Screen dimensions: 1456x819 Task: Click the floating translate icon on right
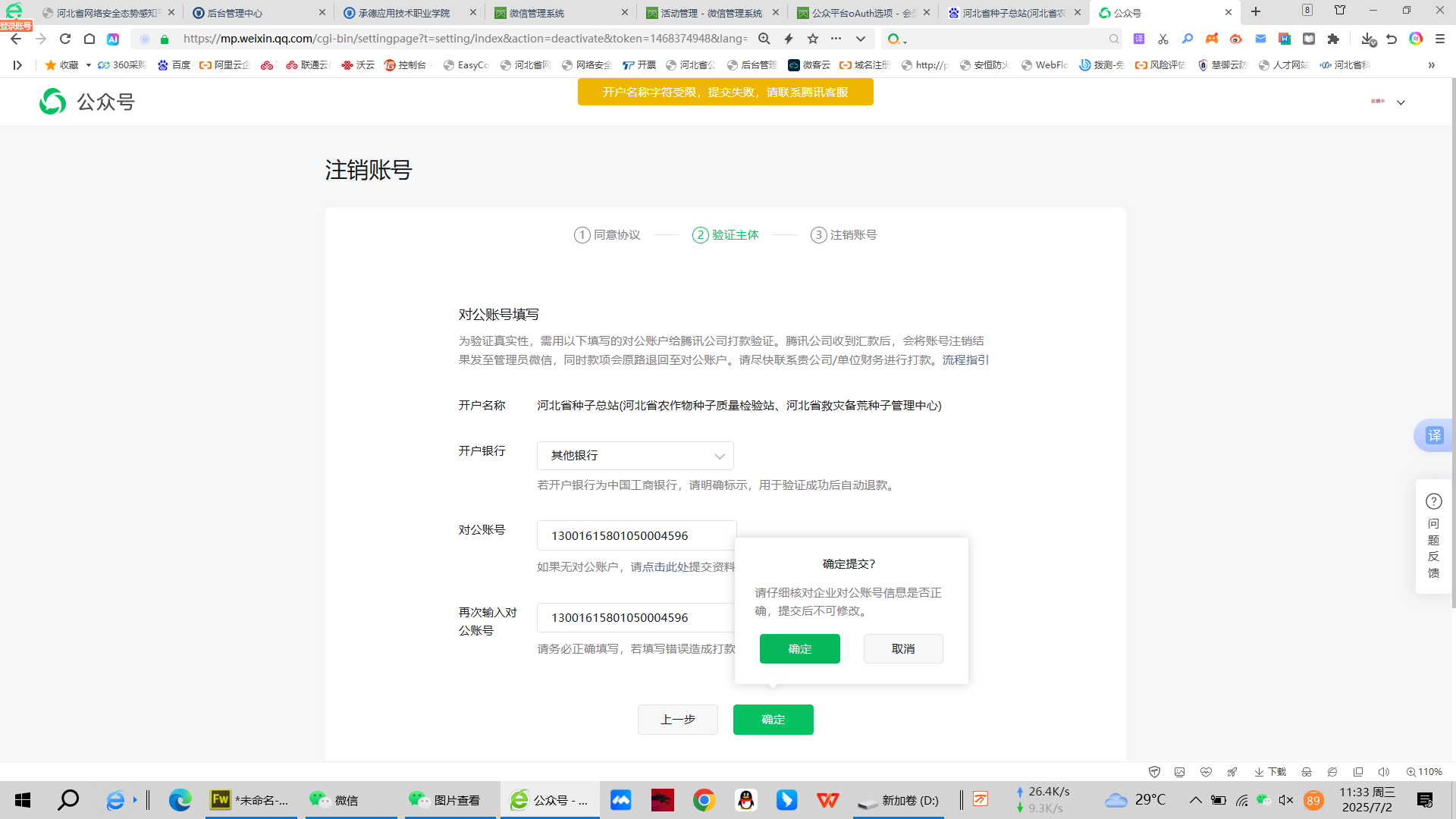1434,435
